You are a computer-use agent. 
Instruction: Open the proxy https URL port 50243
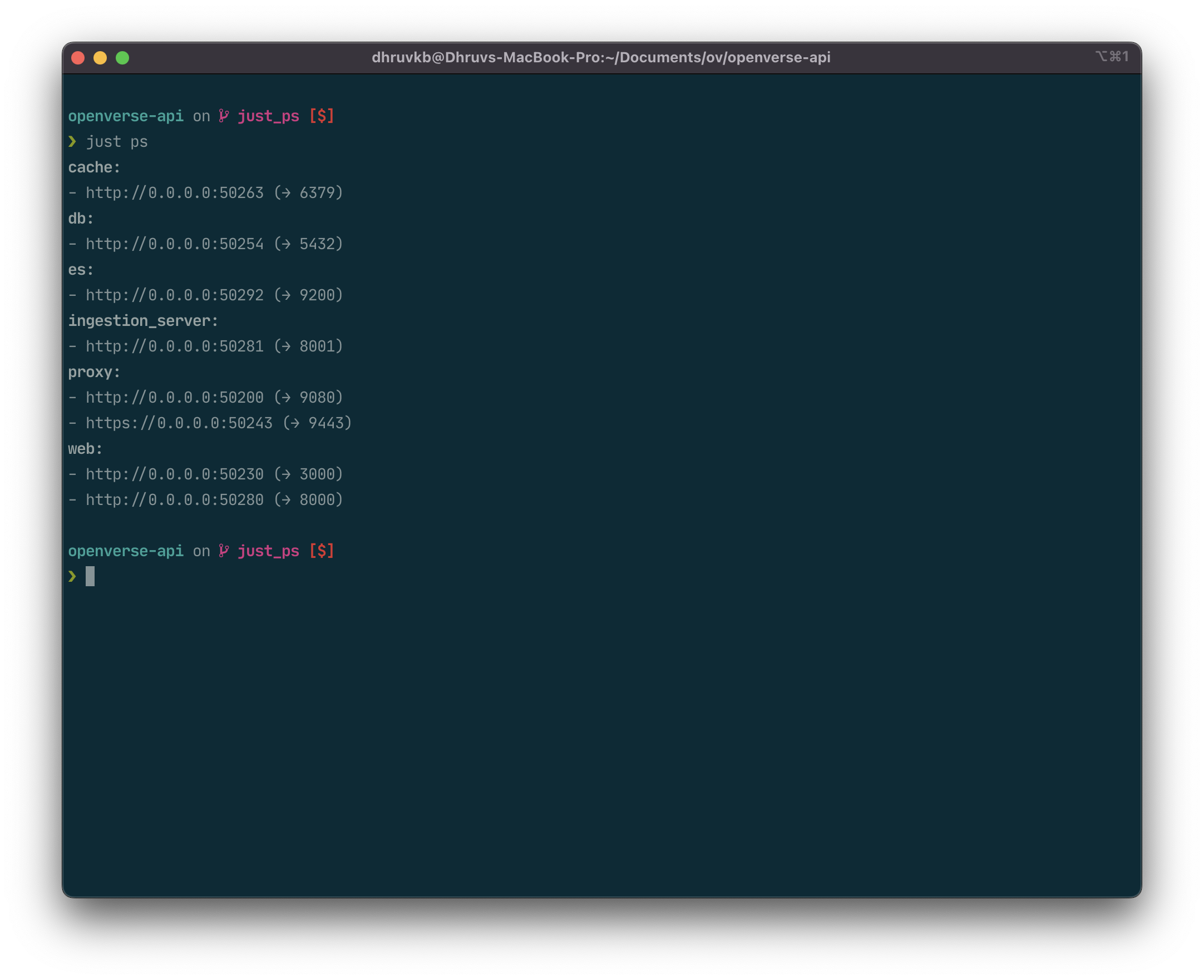coord(179,423)
